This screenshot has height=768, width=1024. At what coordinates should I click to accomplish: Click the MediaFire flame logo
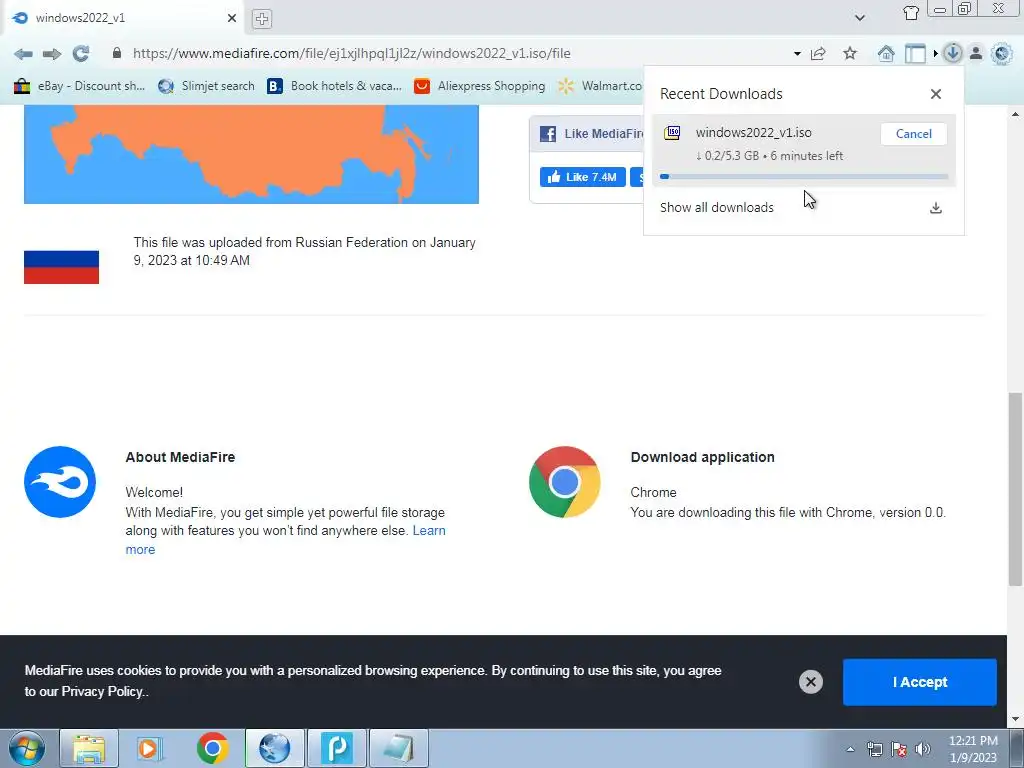click(60, 482)
